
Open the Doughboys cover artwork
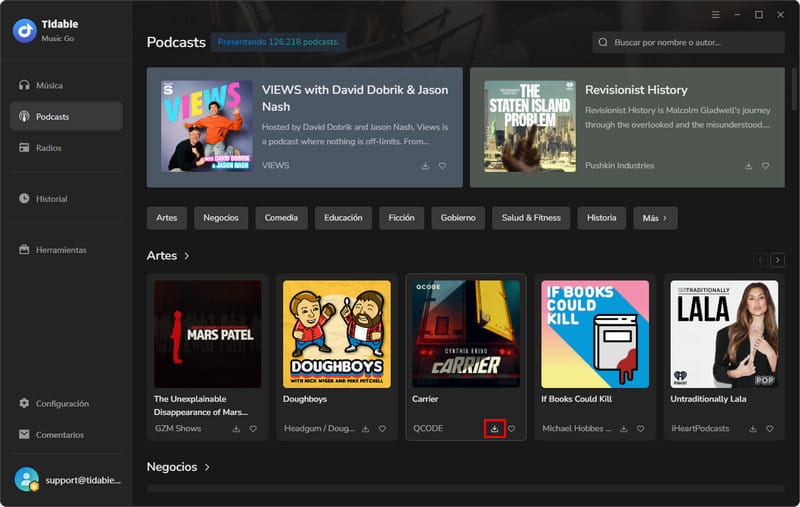pos(337,334)
